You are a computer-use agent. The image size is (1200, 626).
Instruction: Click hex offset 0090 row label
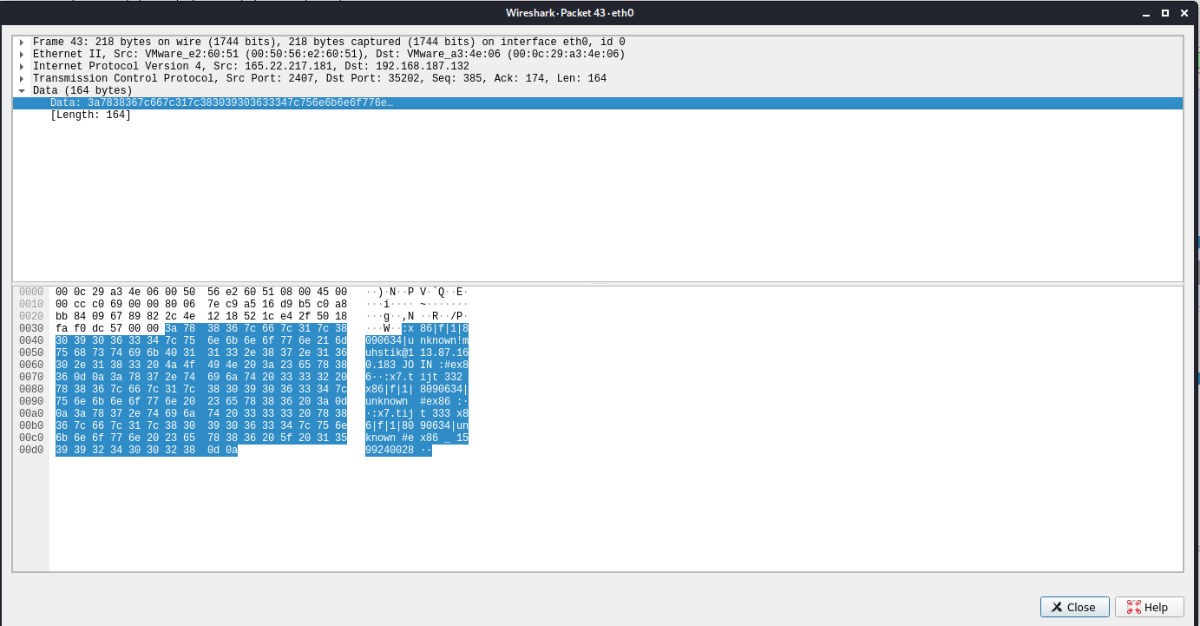tap(31, 401)
